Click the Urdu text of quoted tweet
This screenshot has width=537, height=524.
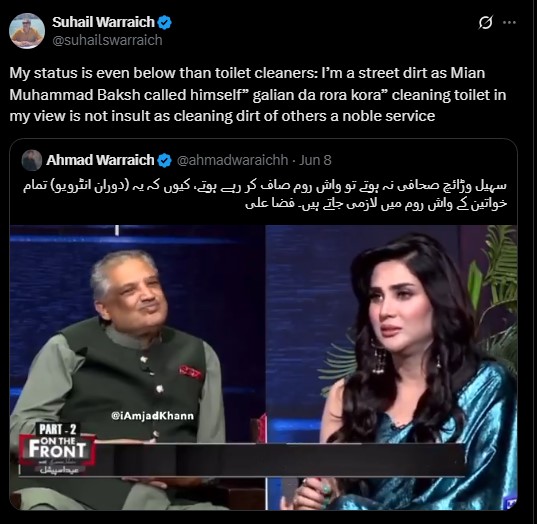click(265, 194)
